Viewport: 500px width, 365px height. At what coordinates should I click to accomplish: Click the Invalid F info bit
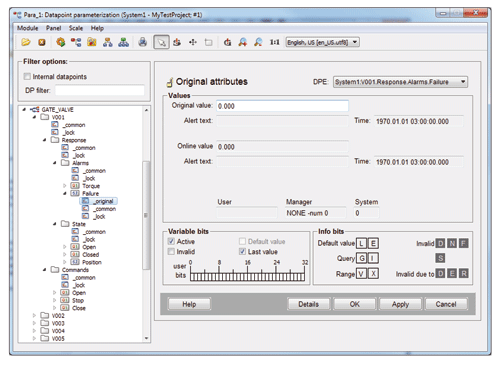coord(464,243)
